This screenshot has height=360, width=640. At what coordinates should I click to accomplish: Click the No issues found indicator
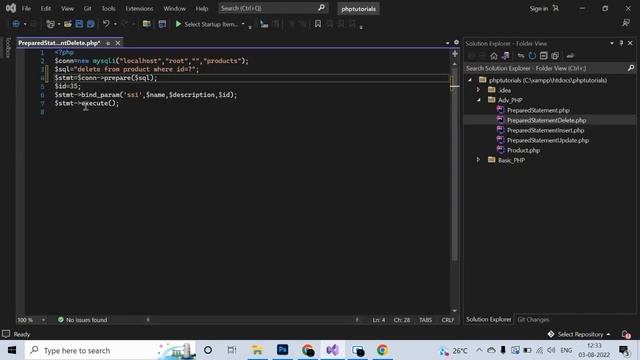pyautogui.click(x=82, y=320)
